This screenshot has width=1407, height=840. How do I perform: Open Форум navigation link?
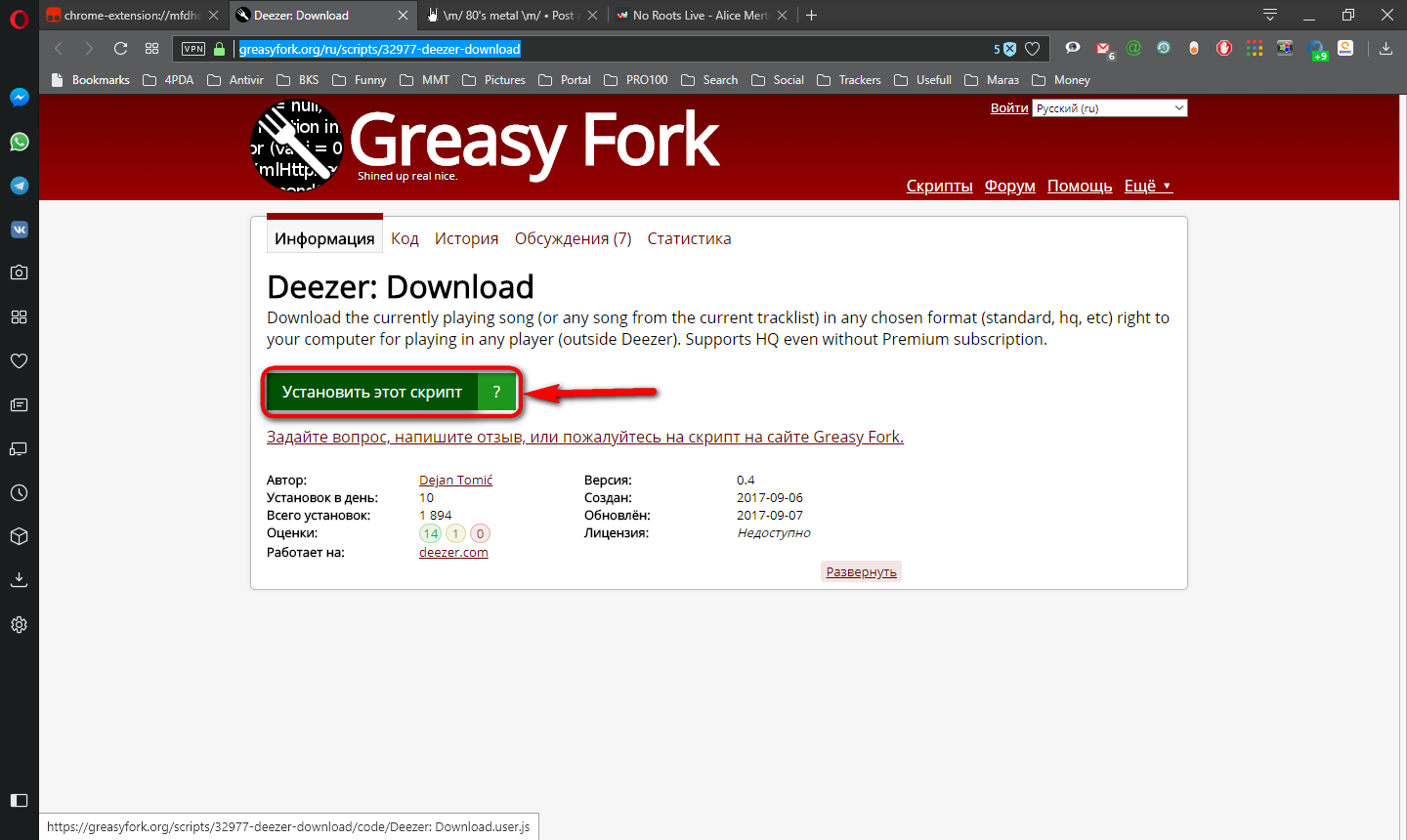1009,186
